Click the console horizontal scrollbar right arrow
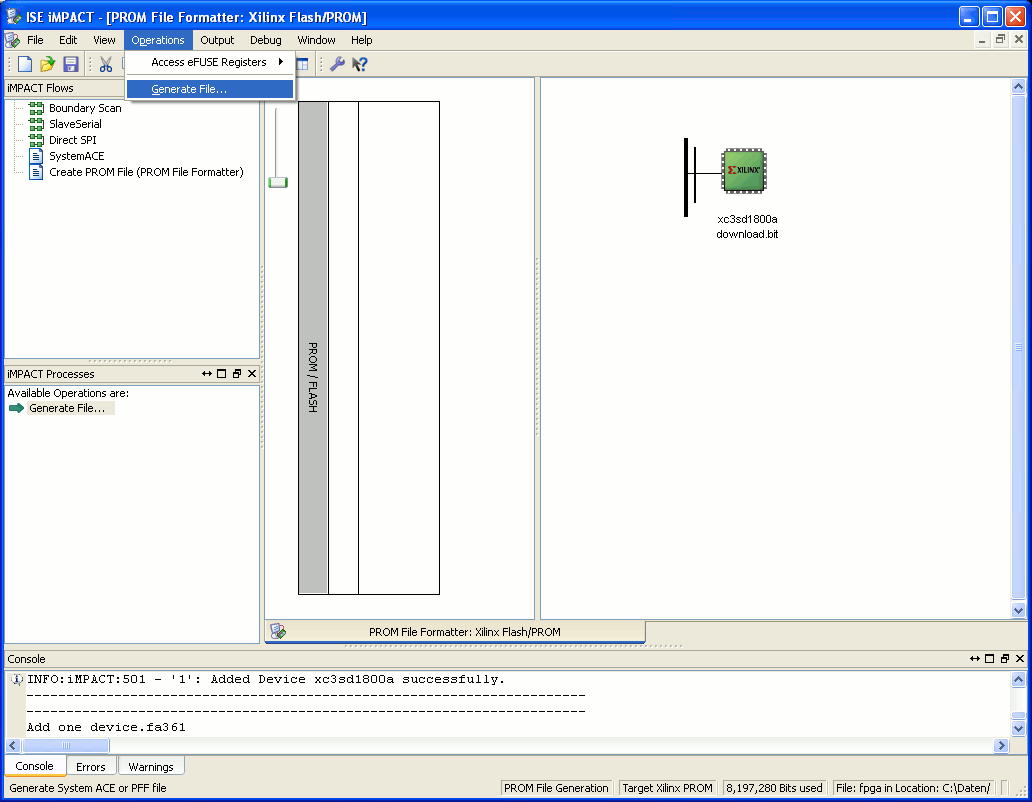 coord(1002,745)
